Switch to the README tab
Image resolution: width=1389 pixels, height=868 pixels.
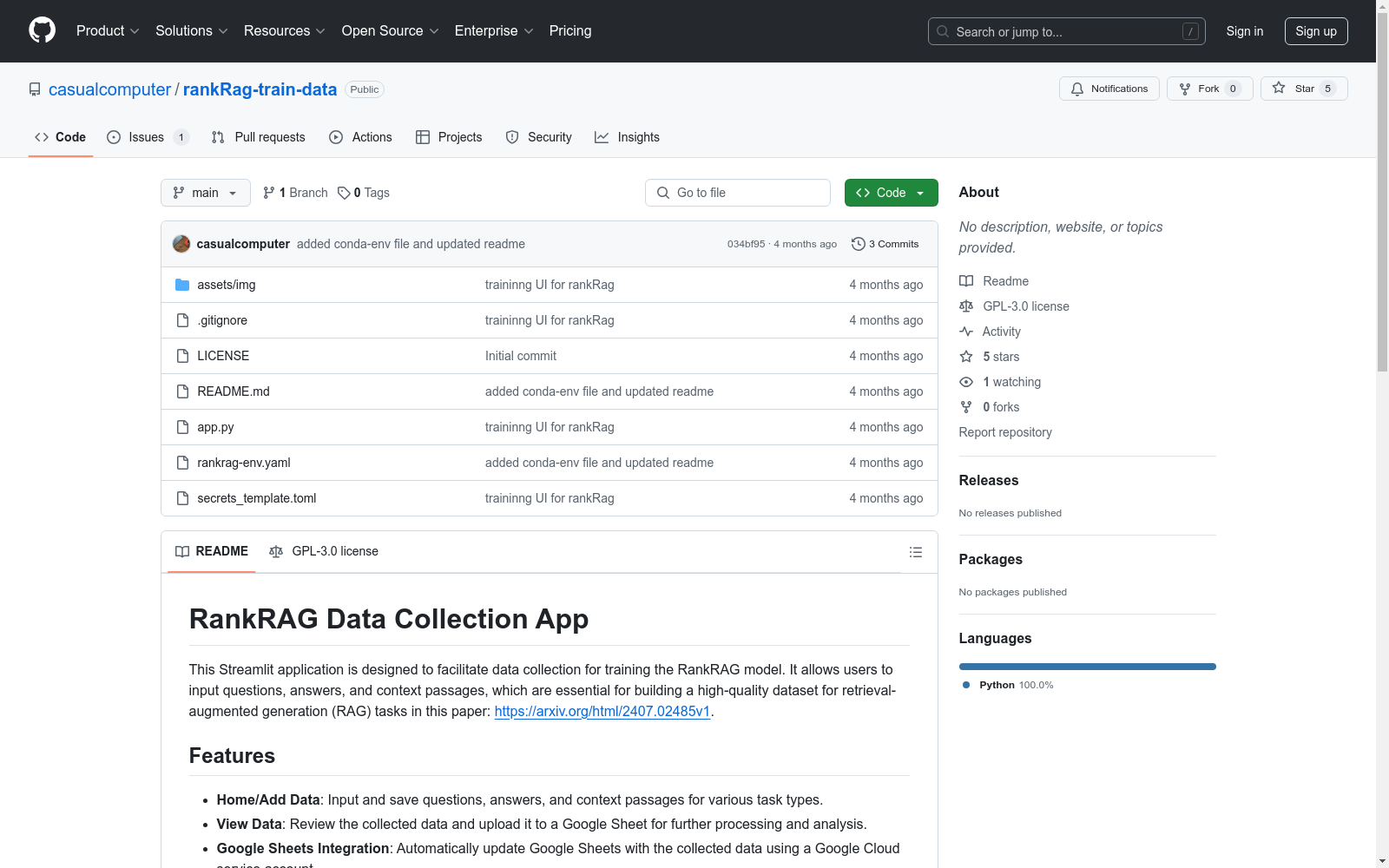pos(212,551)
